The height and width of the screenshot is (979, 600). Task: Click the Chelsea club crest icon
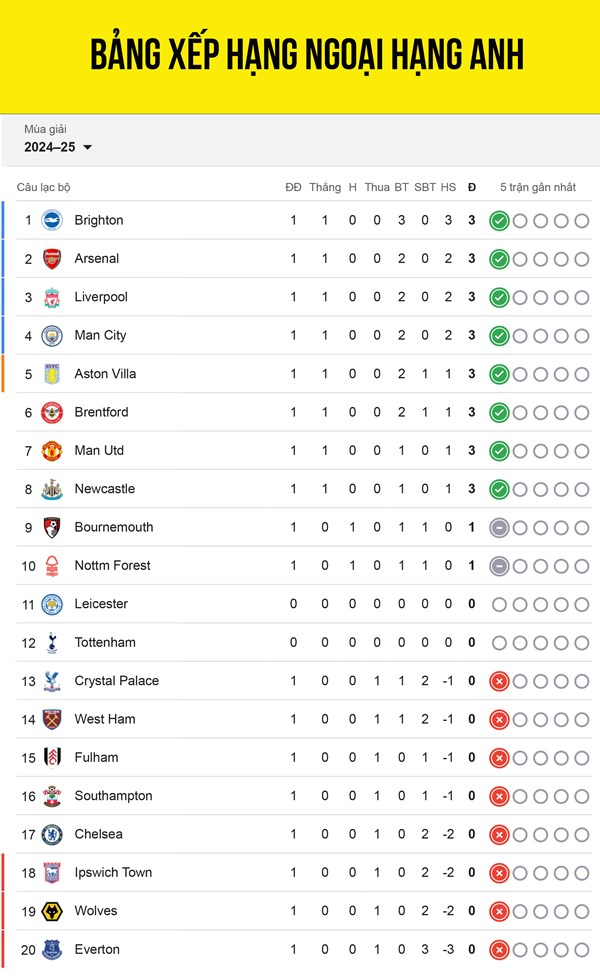point(52,835)
